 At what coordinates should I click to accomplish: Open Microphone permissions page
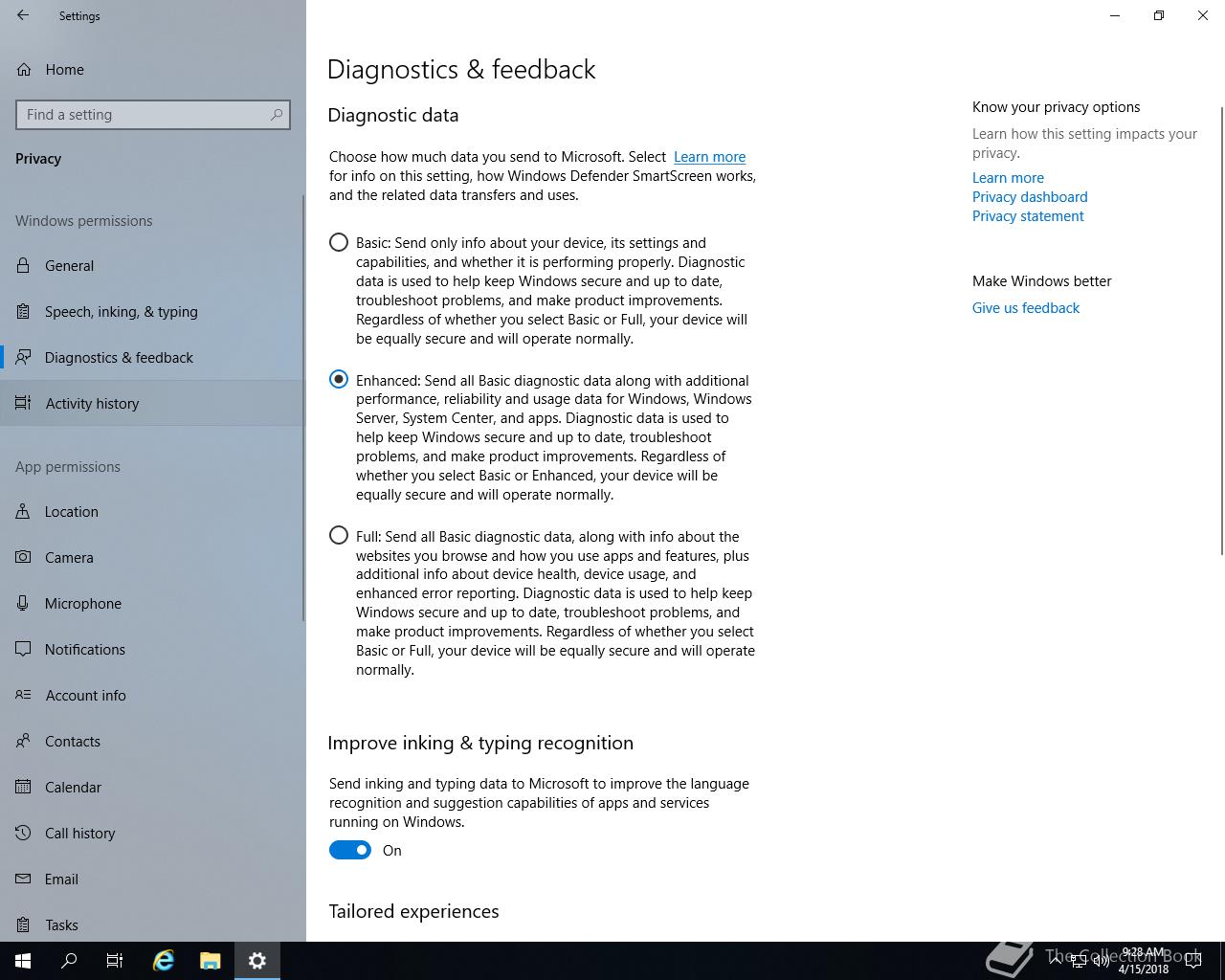click(153, 603)
